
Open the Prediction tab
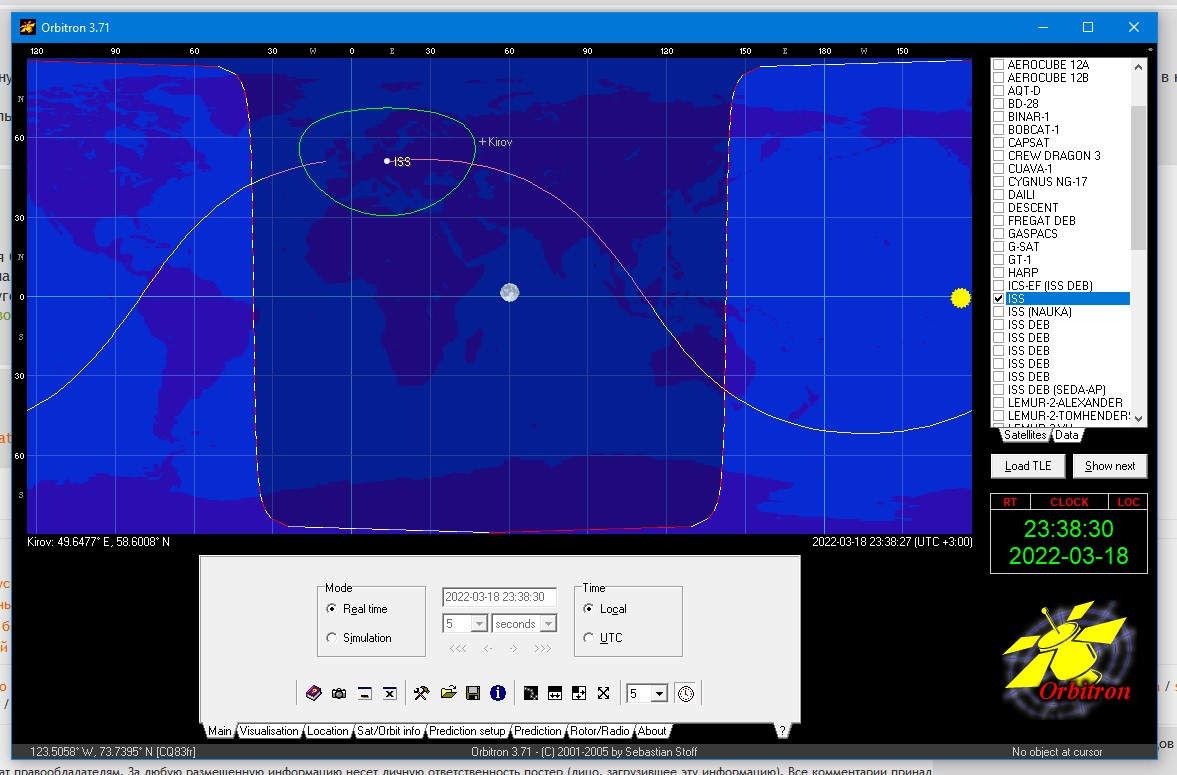click(537, 731)
